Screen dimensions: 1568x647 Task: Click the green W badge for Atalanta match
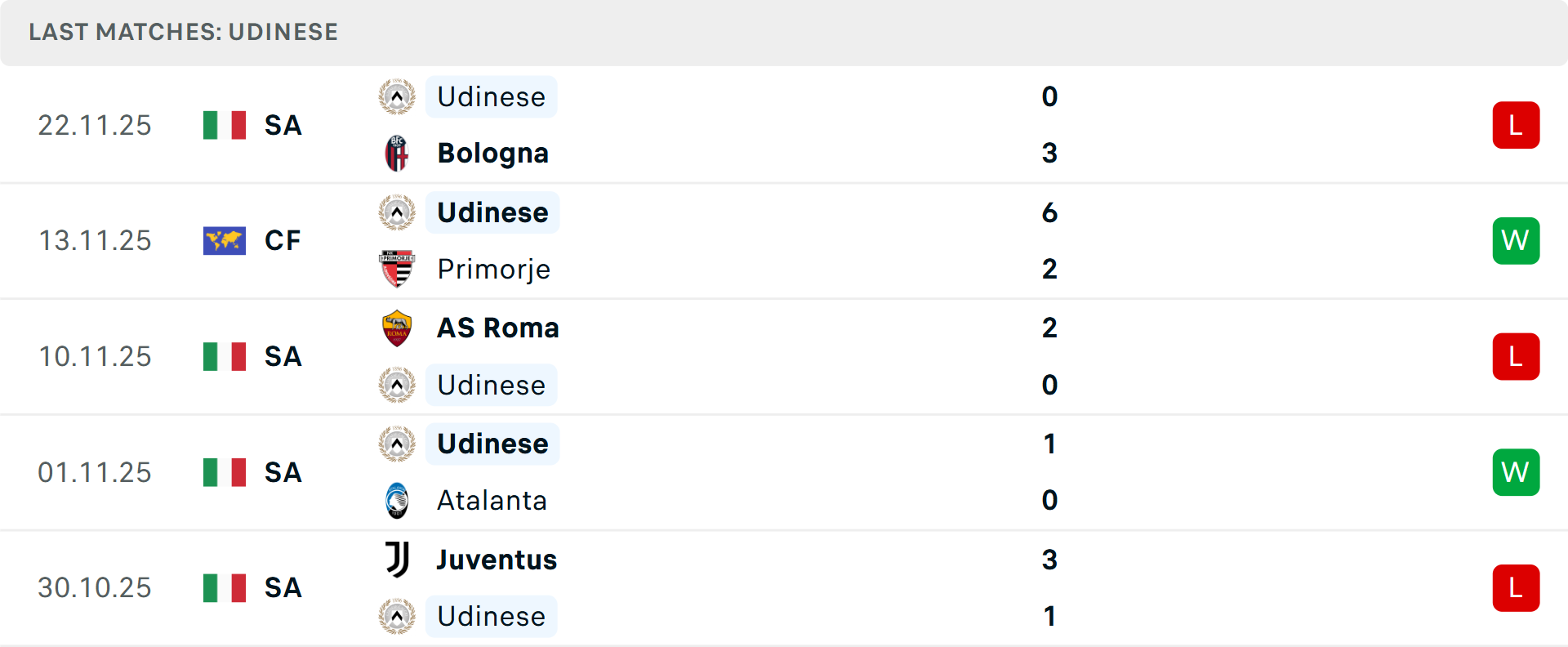tap(1516, 472)
